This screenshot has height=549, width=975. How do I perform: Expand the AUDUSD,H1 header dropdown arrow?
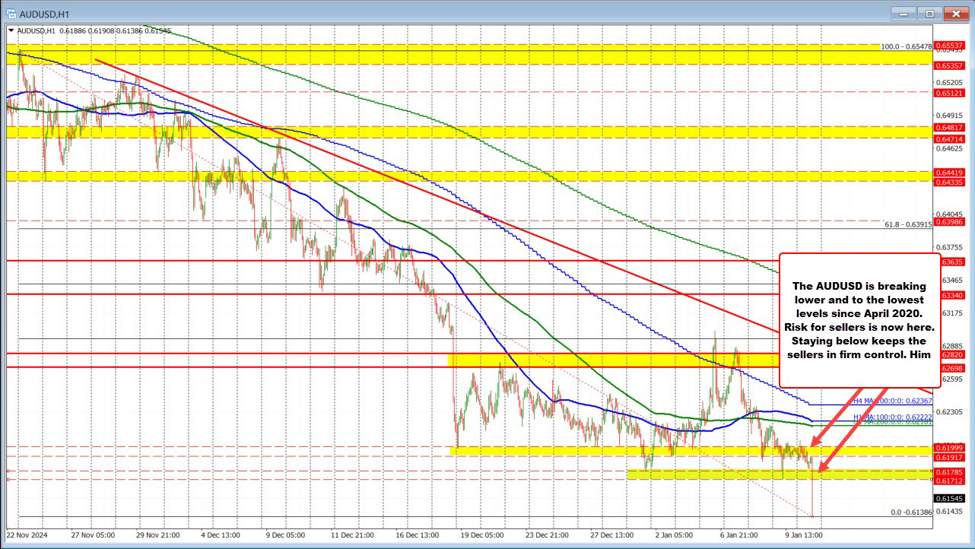pyautogui.click(x=11, y=31)
